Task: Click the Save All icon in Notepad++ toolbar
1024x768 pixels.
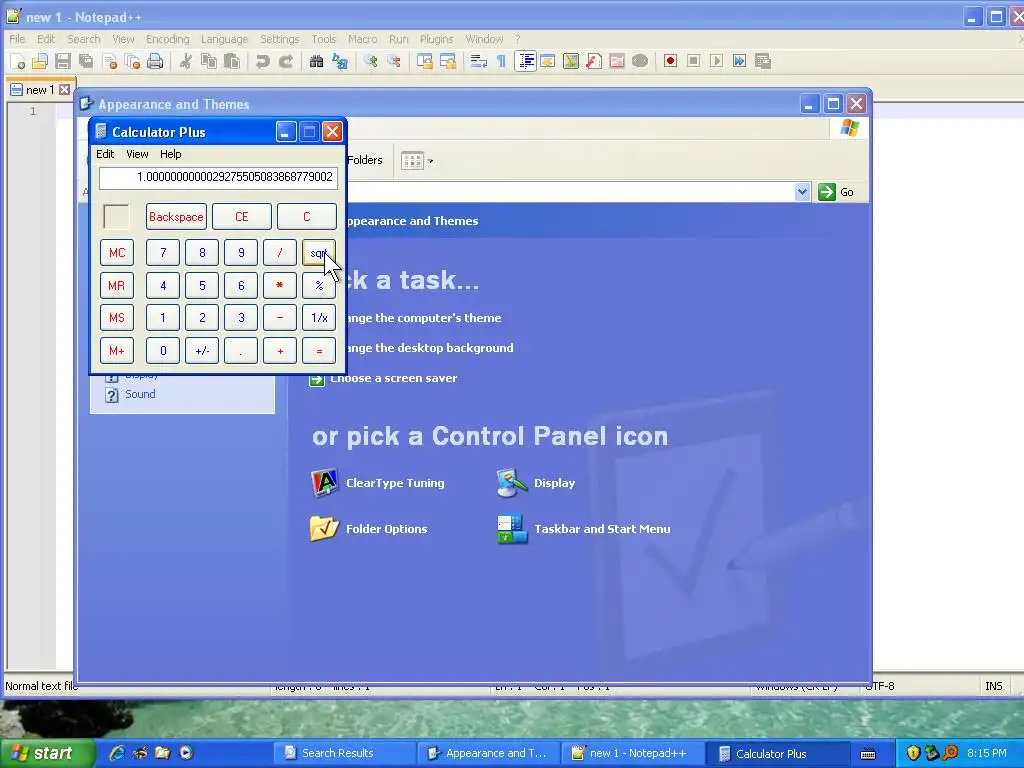Action: [x=86, y=61]
